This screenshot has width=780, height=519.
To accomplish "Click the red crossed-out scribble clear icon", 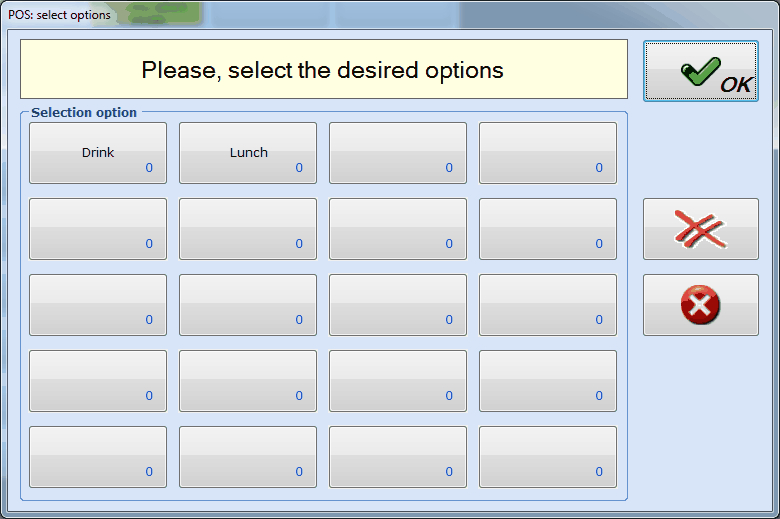I will pos(700,229).
